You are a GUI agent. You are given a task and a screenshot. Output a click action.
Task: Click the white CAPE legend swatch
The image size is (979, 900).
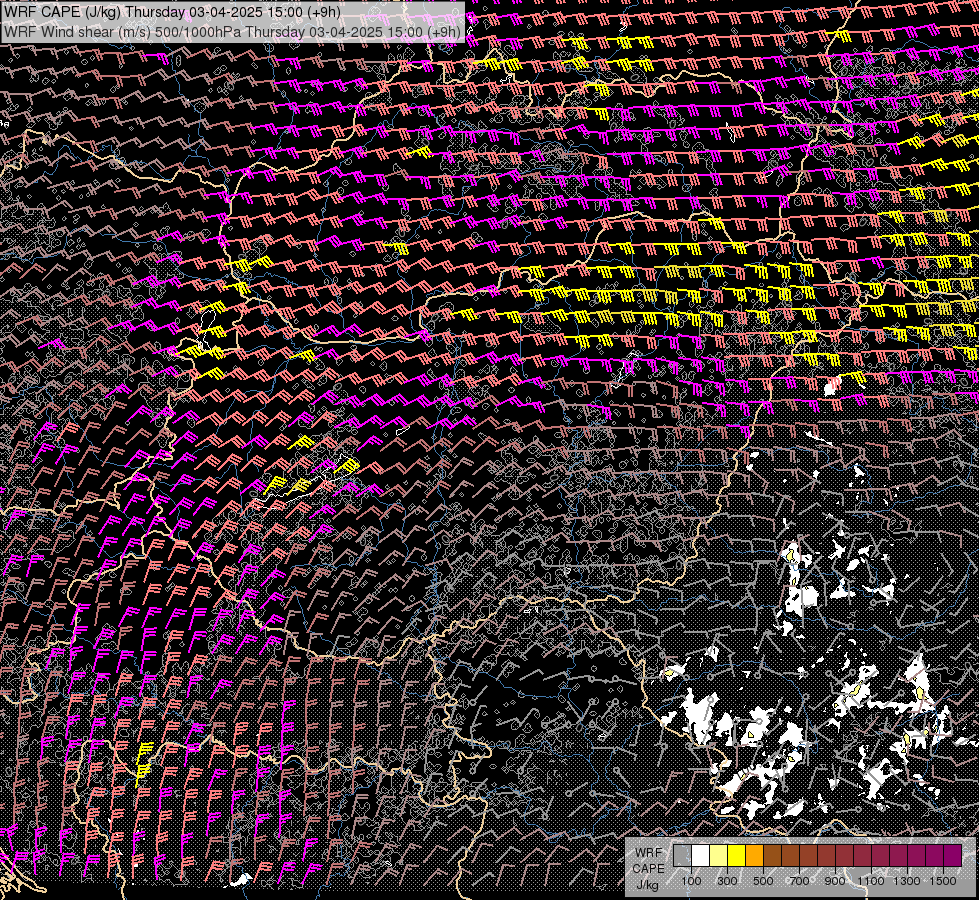[x=701, y=856]
